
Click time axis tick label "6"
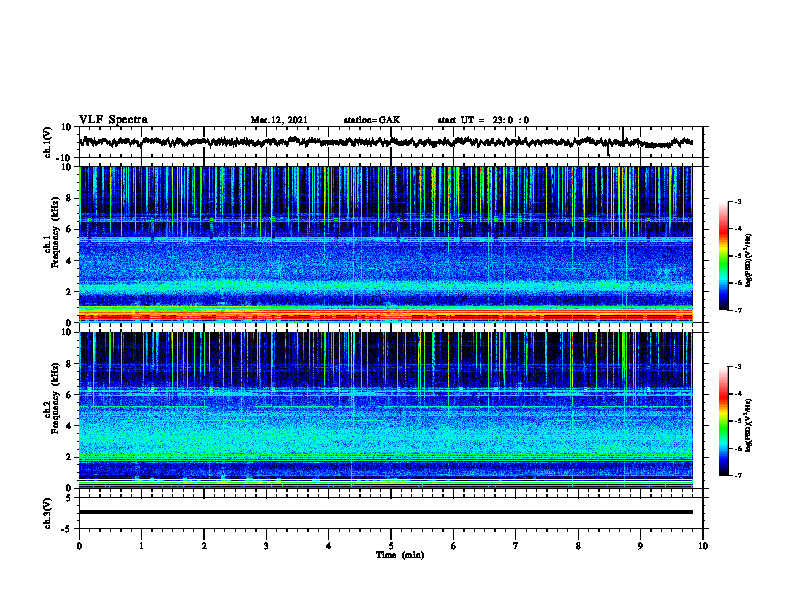coord(454,546)
